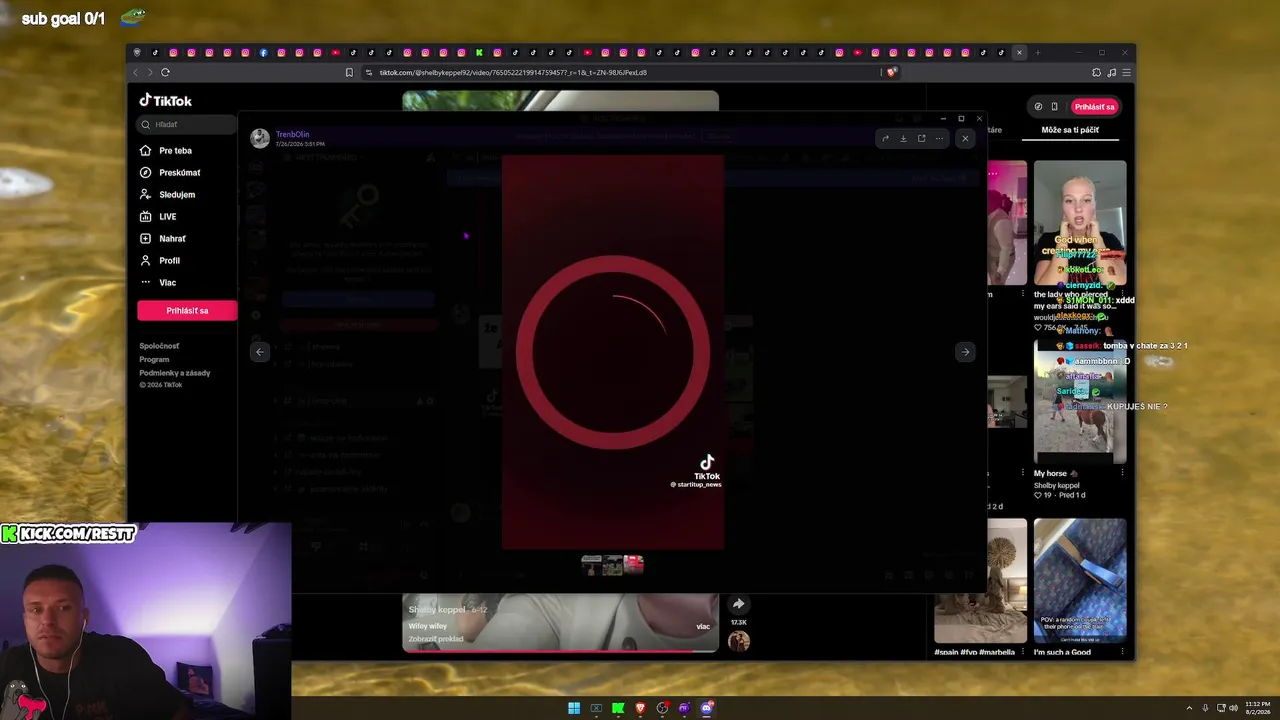The image size is (1280, 720).
Task: Open the browser media control icon
Action: click(x=1111, y=72)
